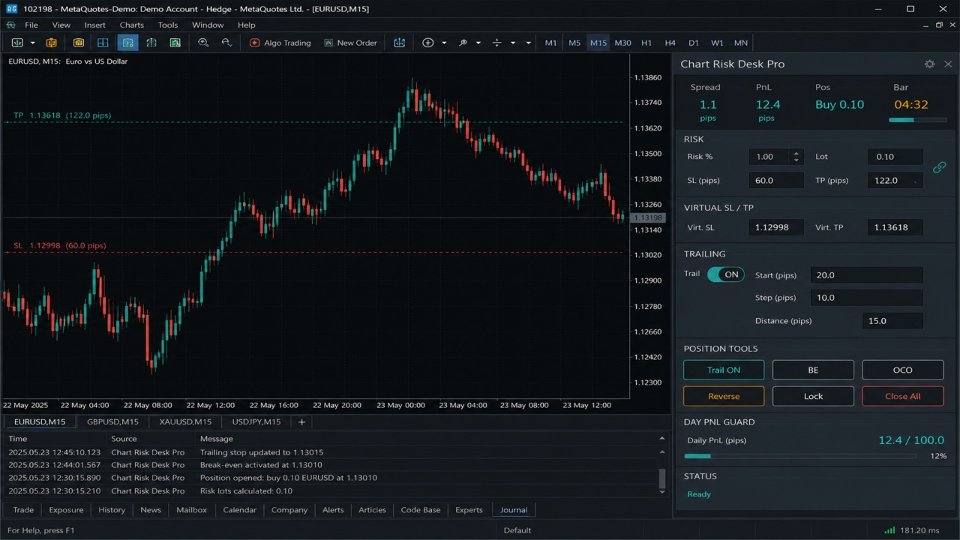Switch chart to D1 timeframe
Image resolution: width=960 pixels, height=540 pixels.
tap(693, 43)
